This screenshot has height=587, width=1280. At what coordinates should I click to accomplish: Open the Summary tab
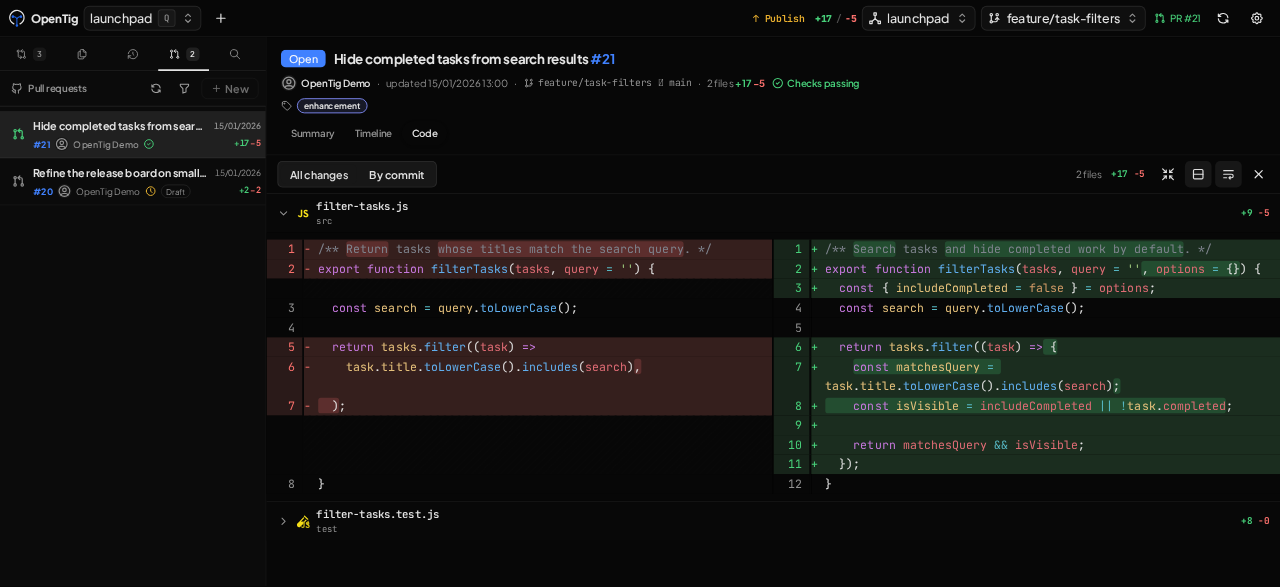coord(313,133)
